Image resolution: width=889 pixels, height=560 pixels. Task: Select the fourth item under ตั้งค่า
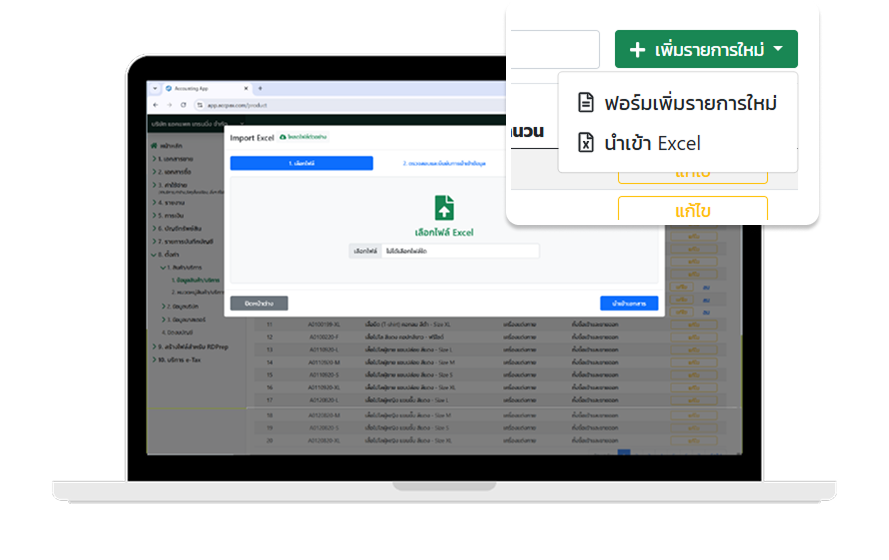[177, 332]
